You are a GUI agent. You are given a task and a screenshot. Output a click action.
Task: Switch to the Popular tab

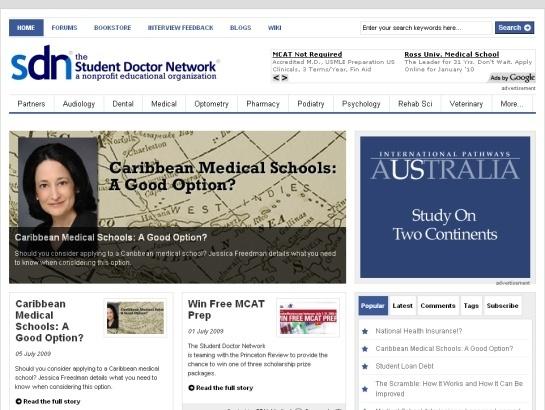(373, 306)
